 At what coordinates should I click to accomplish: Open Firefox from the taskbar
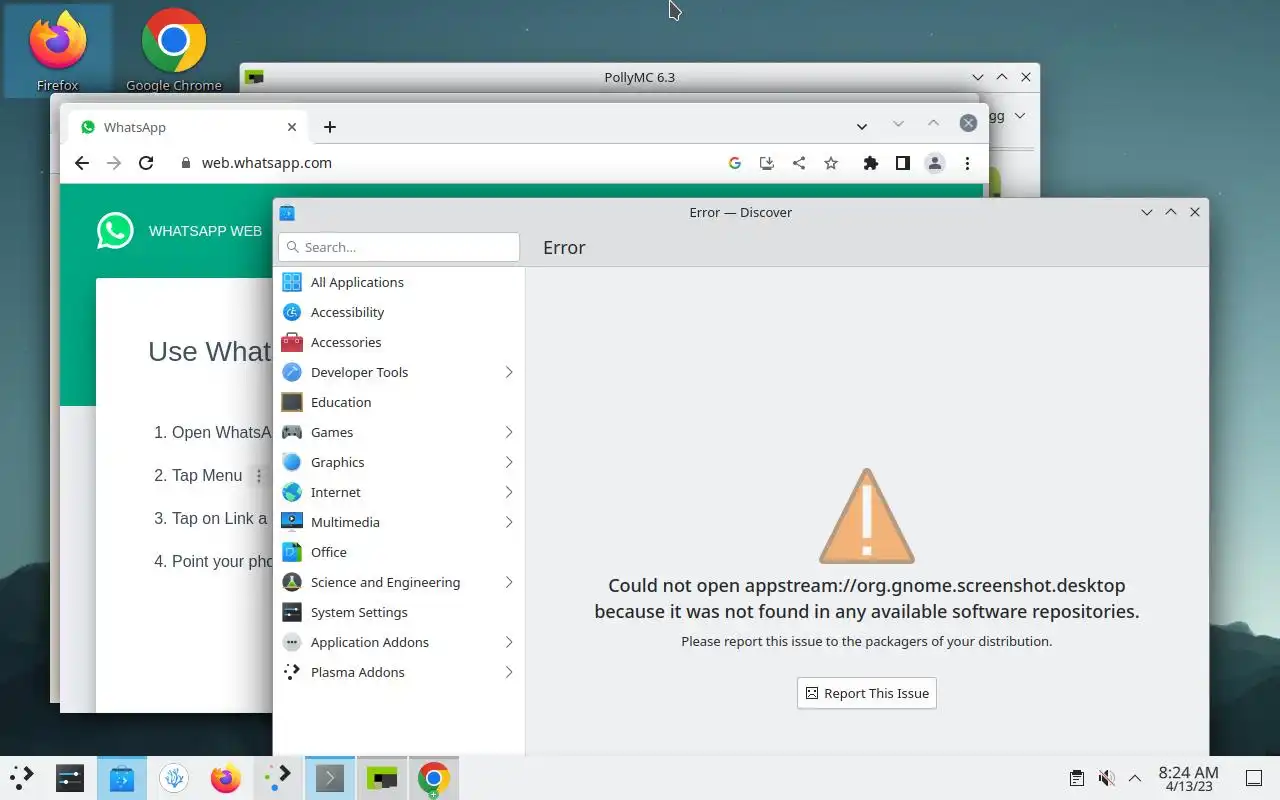226,778
